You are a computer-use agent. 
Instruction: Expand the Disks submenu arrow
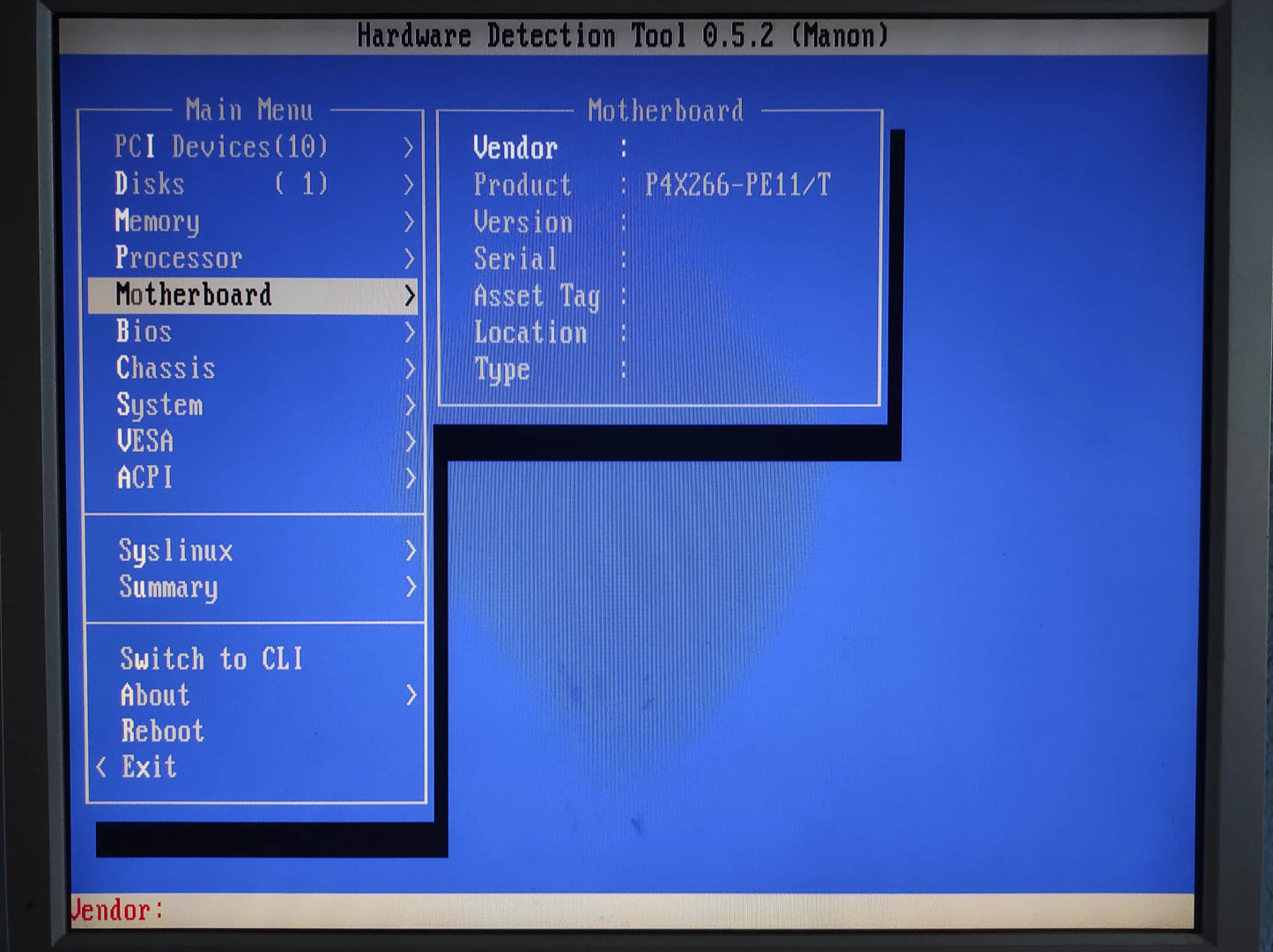(x=408, y=184)
